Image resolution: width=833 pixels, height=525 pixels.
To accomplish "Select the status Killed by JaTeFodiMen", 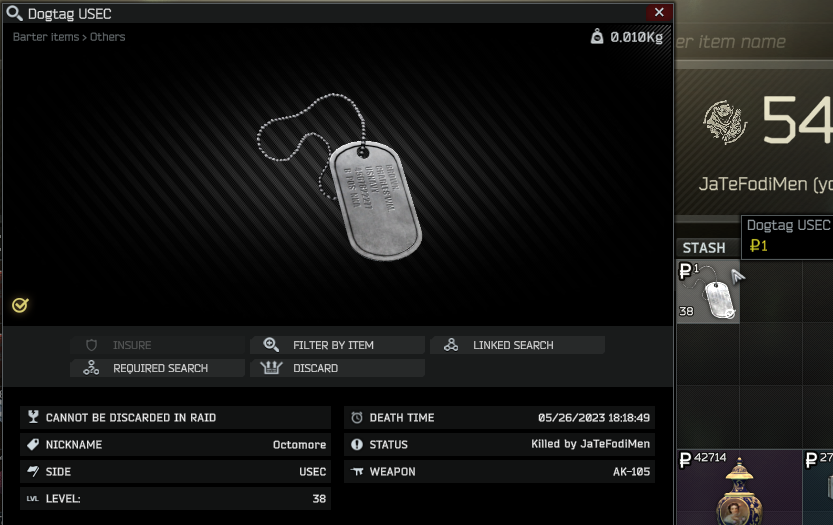I will [590, 444].
